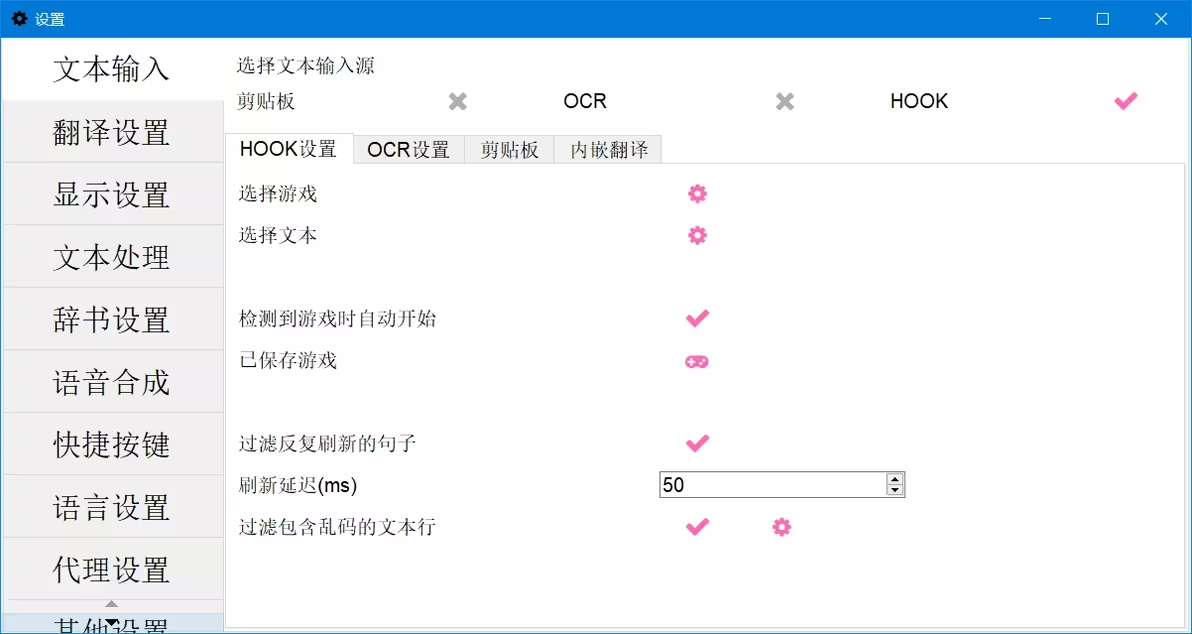Image resolution: width=1192 pixels, height=634 pixels.
Task: Click the 刷新延迟(ms) input field
Action: point(773,485)
